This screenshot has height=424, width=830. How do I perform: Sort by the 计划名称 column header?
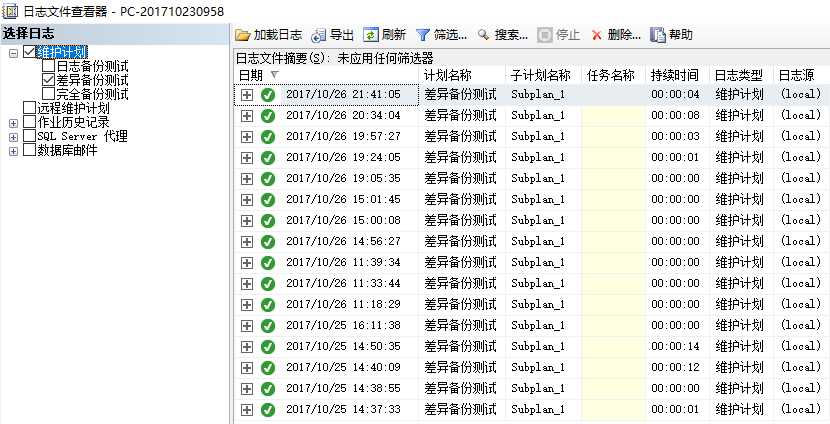click(462, 75)
